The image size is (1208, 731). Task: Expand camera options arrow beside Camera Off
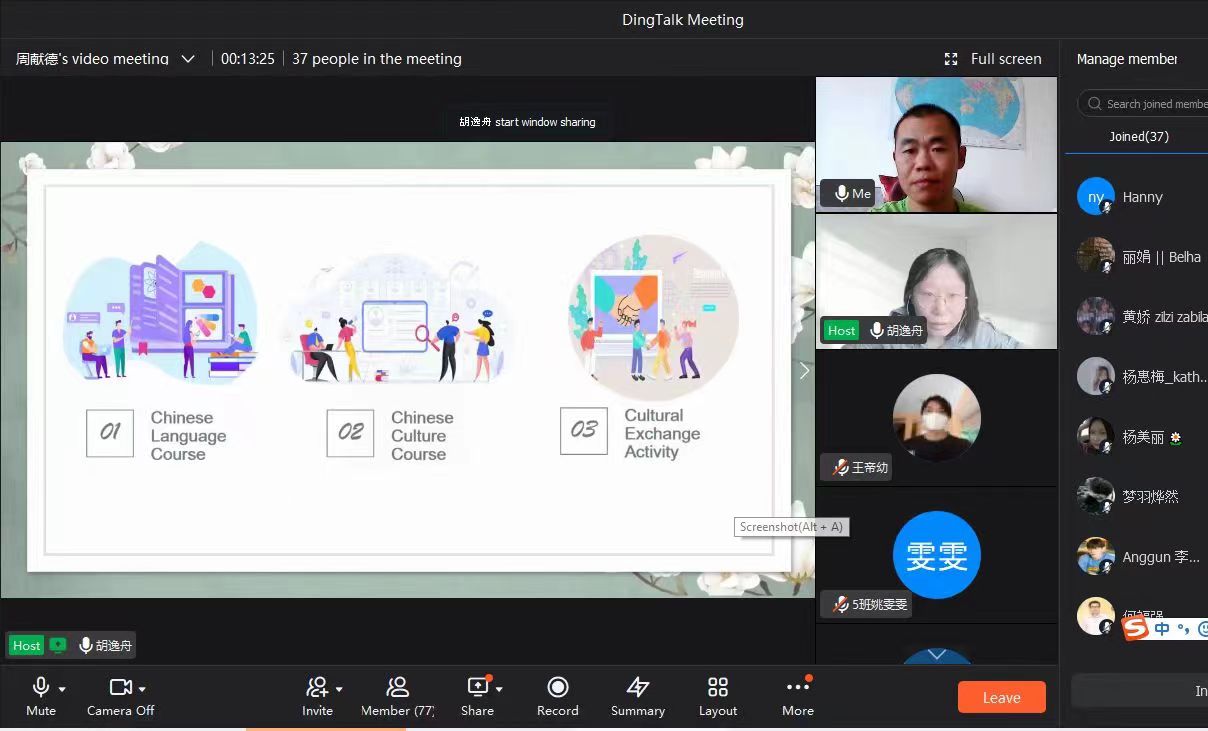(x=142, y=689)
